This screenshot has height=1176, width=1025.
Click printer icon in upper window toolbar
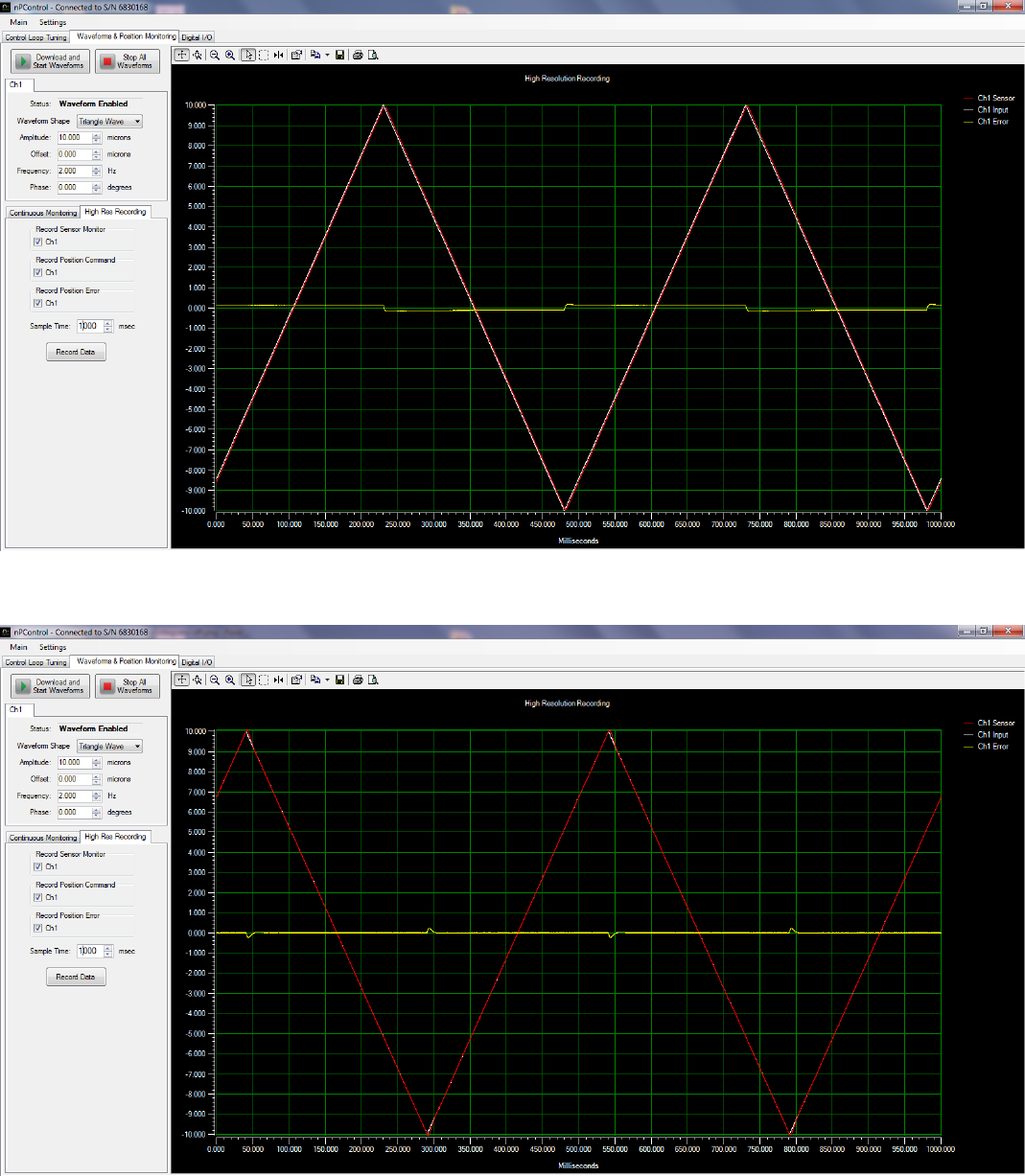[358, 55]
